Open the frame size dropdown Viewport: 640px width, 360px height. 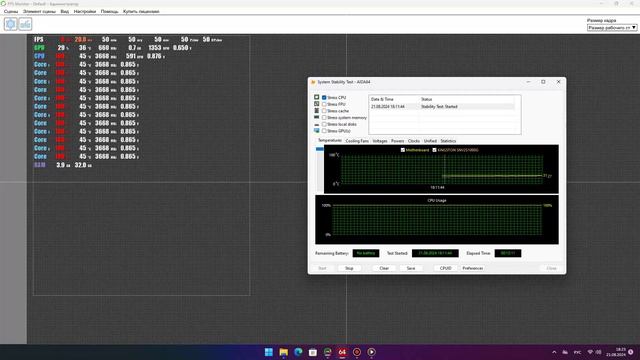tap(612, 27)
